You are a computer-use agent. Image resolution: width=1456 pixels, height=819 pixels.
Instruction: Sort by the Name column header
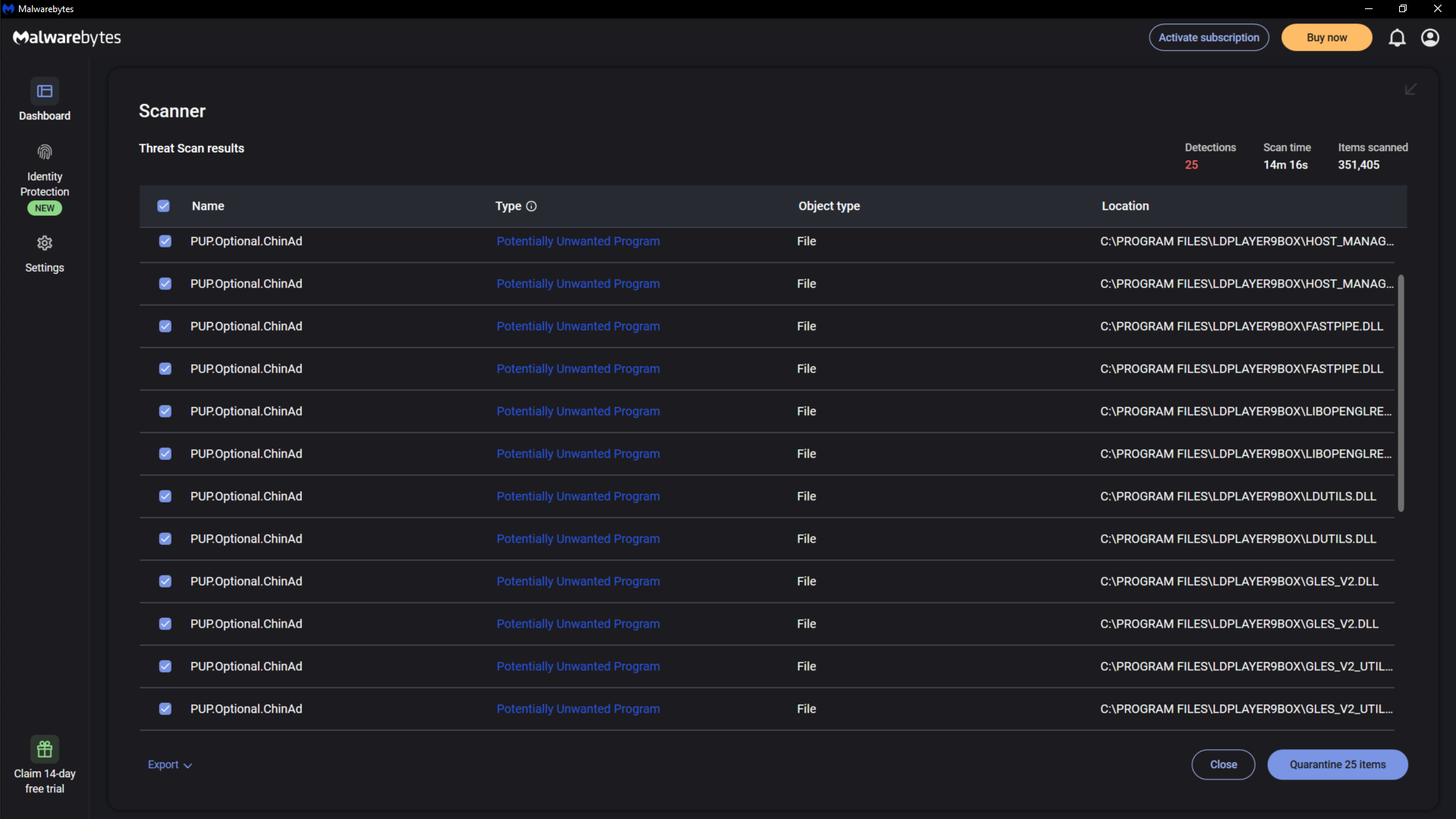(208, 206)
